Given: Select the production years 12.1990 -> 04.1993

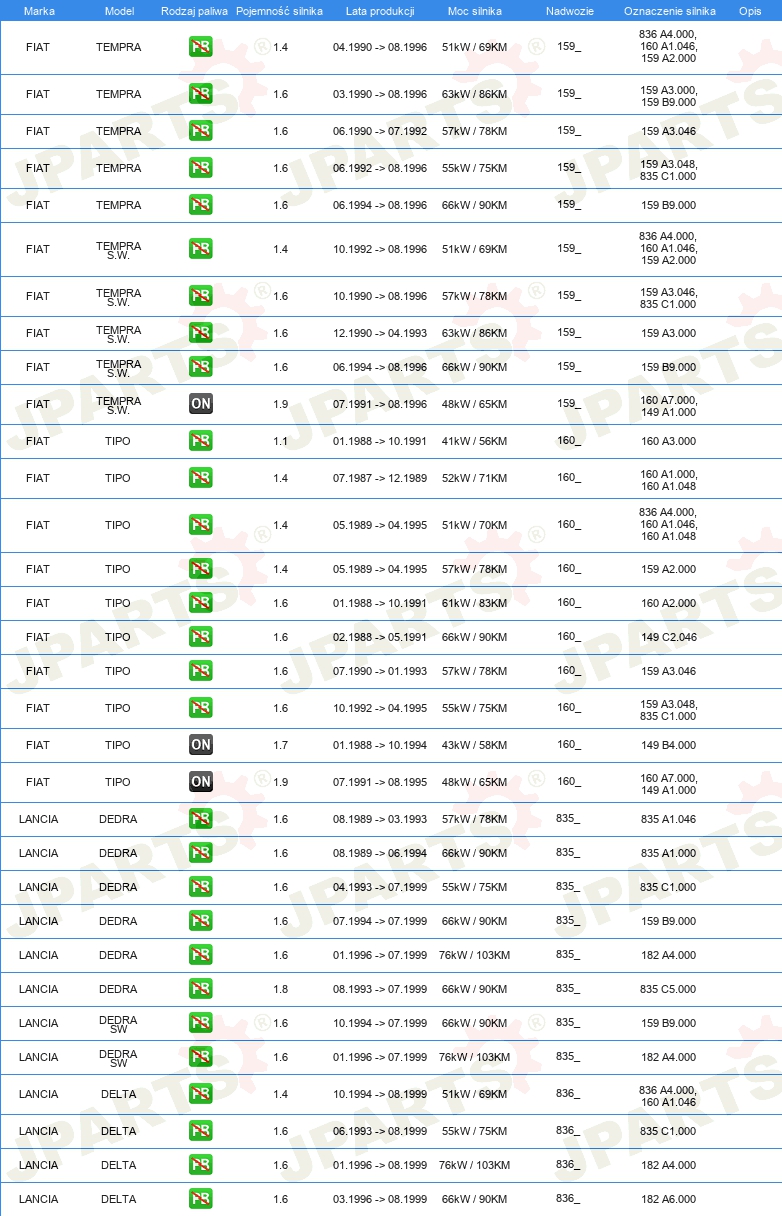Looking at the screenshot, I should (380, 333).
